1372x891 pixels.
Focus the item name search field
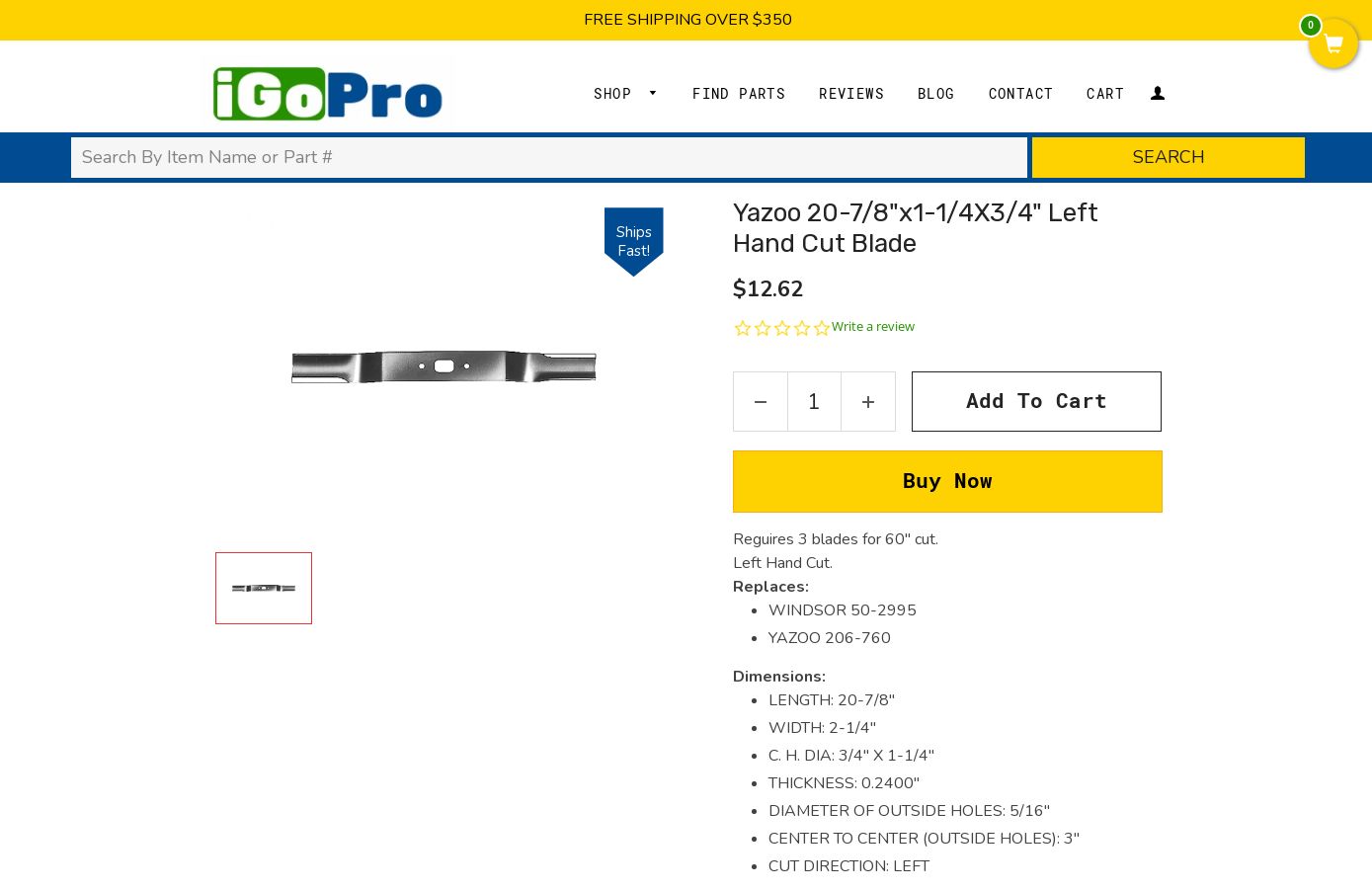coord(549,158)
